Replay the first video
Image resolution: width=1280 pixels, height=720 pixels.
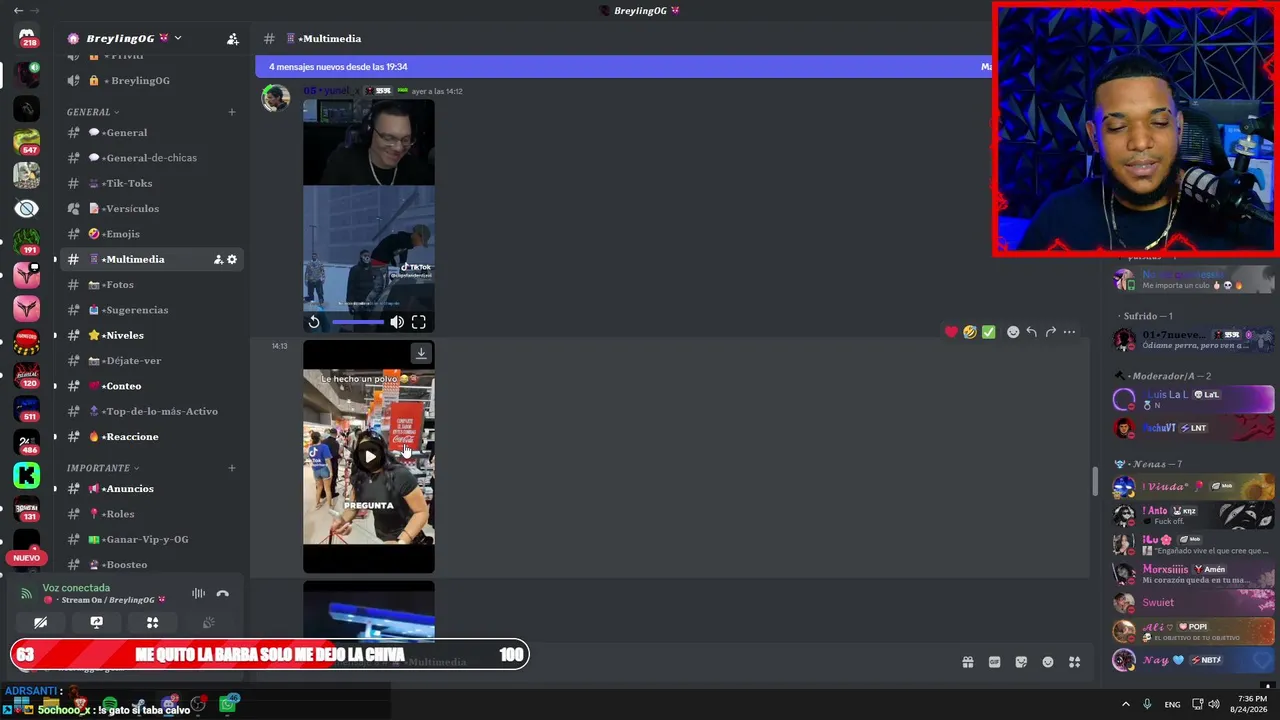(x=314, y=322)
